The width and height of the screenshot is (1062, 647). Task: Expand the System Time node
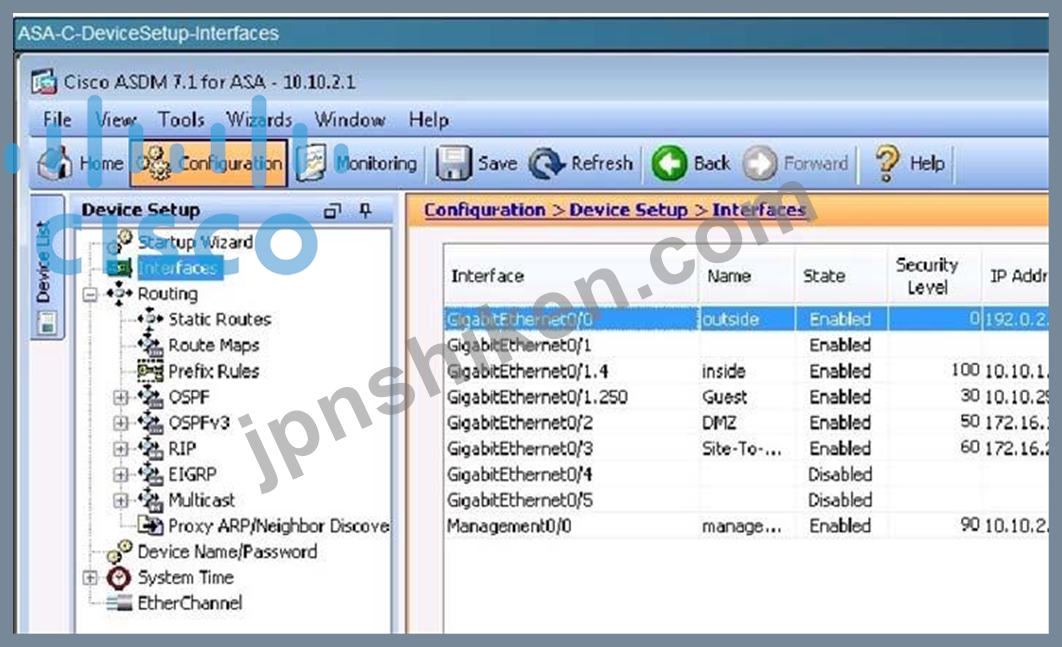(90, 578)
